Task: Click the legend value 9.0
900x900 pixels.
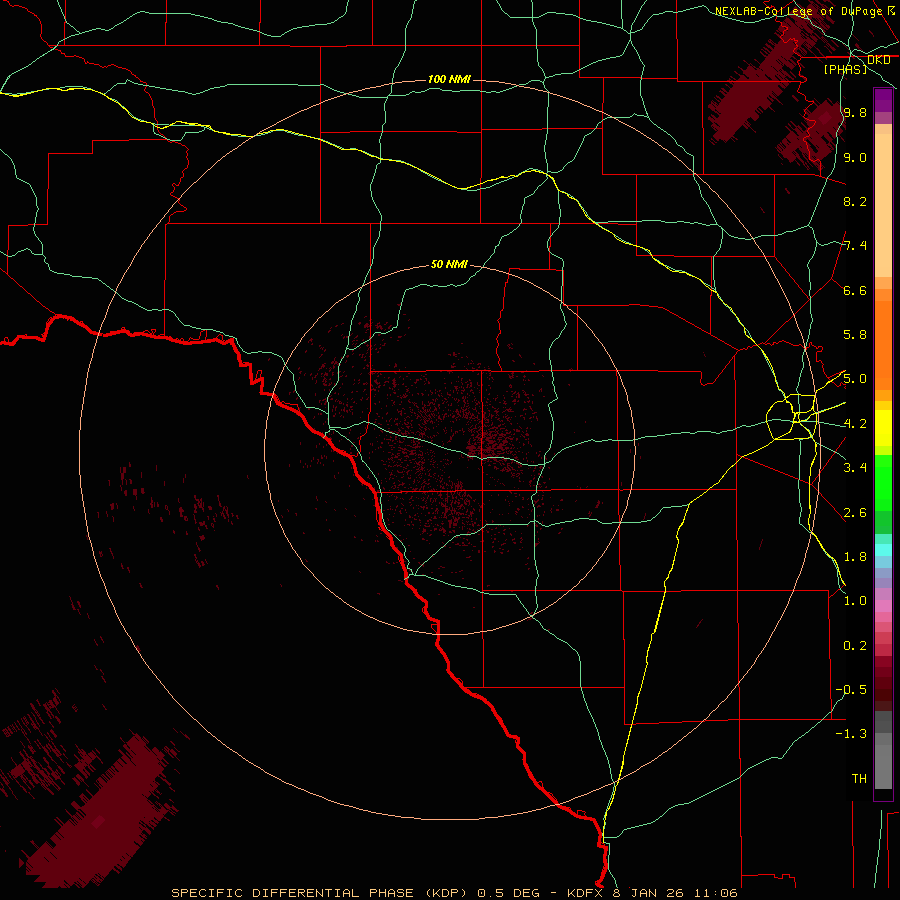Action: tap(855, 157)
